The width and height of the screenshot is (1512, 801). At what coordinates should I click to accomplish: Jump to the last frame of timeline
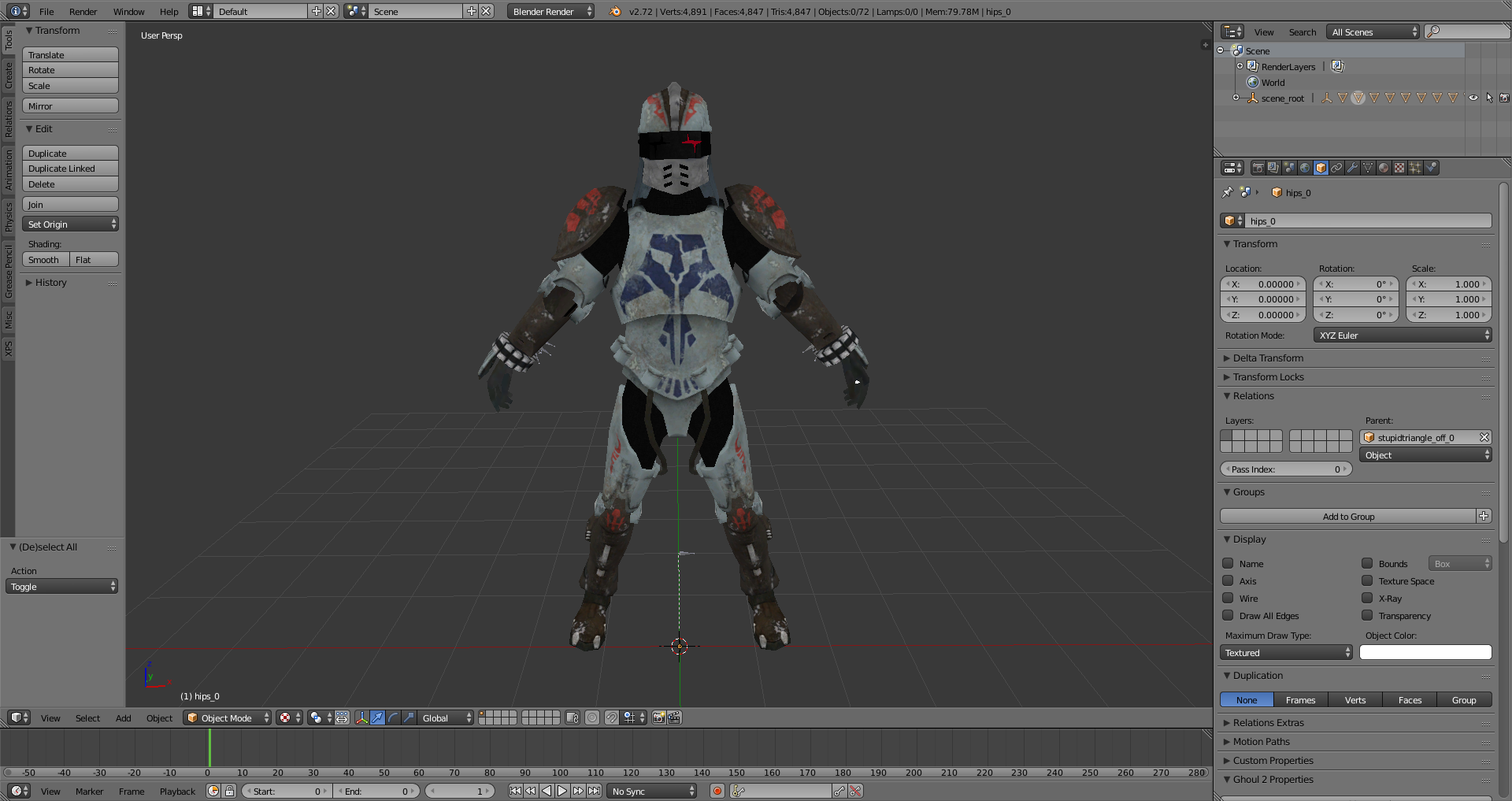(594, 791)
